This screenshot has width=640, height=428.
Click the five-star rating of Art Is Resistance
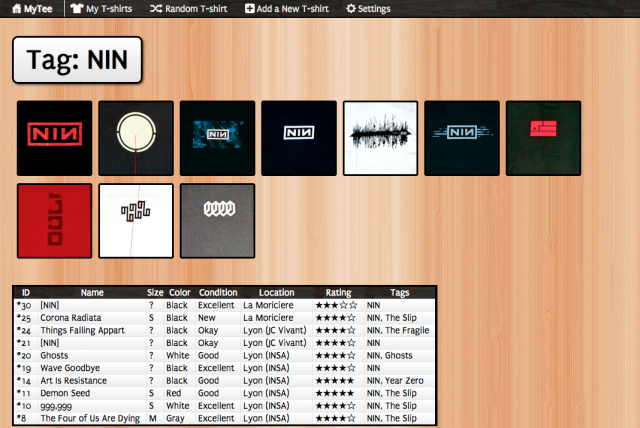[x=335, y=381]
